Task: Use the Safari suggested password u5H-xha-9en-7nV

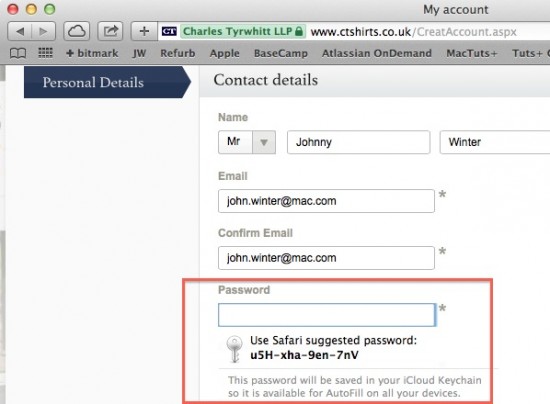Action: (x=333, y=348)
